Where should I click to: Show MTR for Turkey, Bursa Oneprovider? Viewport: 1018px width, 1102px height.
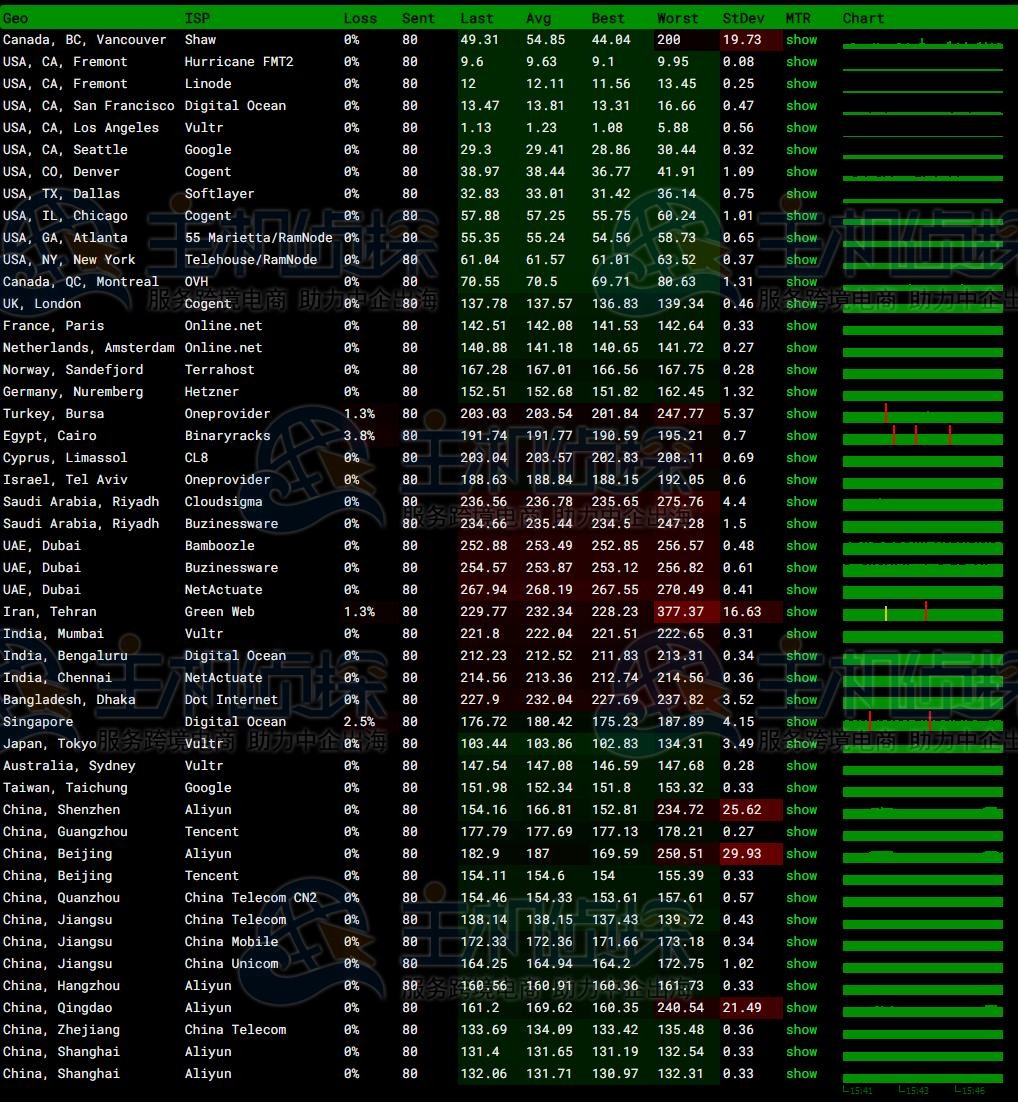click(801, 414)
